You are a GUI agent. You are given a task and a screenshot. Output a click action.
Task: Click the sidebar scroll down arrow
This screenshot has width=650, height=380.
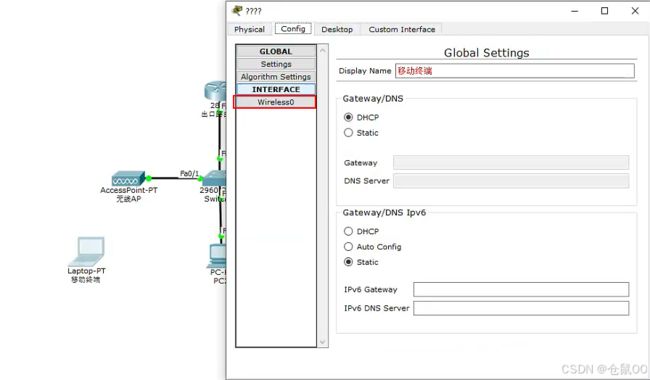click(x=323, y=342)
